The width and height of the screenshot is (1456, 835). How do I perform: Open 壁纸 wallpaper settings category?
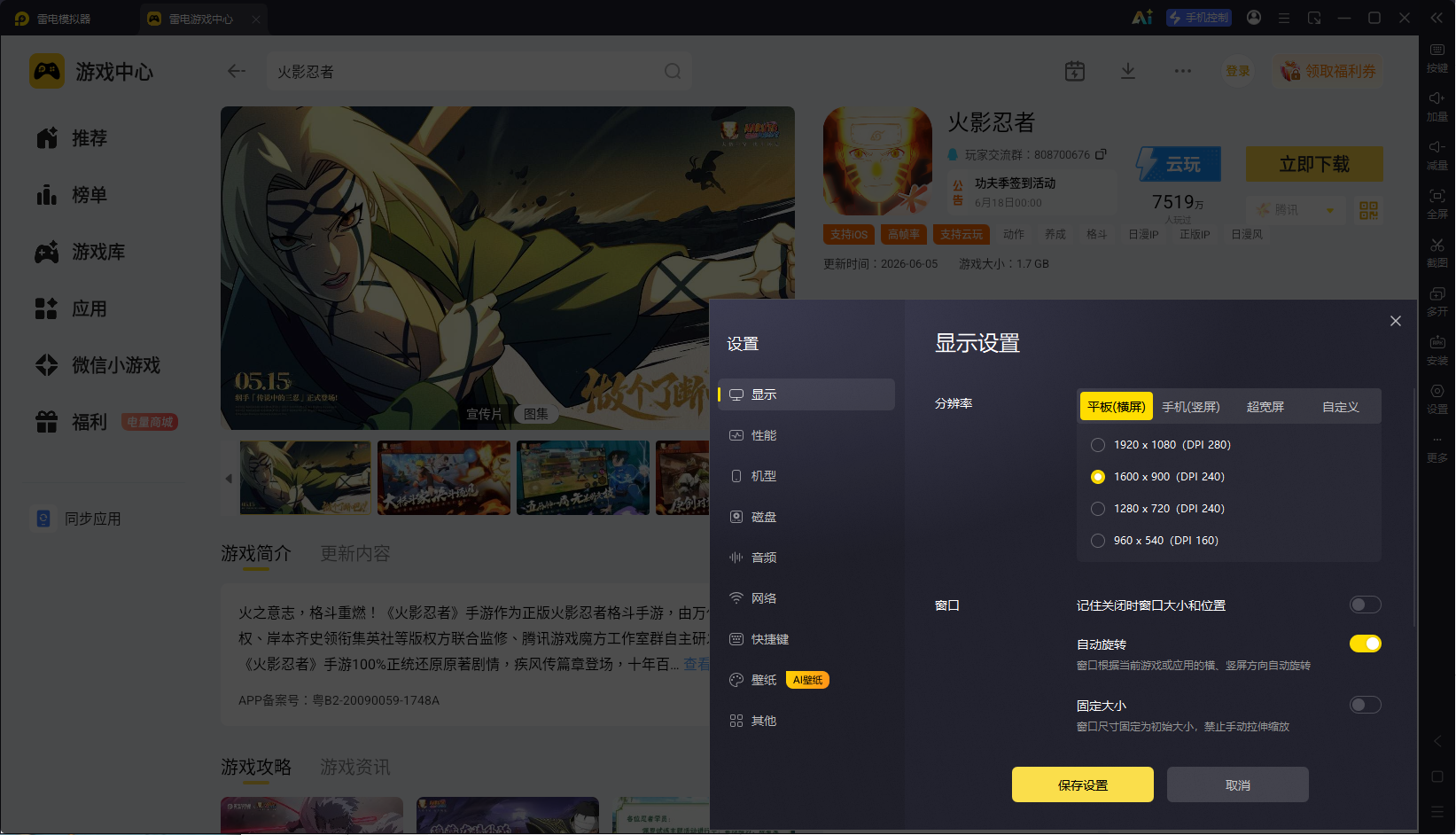(x=806, y=680)
